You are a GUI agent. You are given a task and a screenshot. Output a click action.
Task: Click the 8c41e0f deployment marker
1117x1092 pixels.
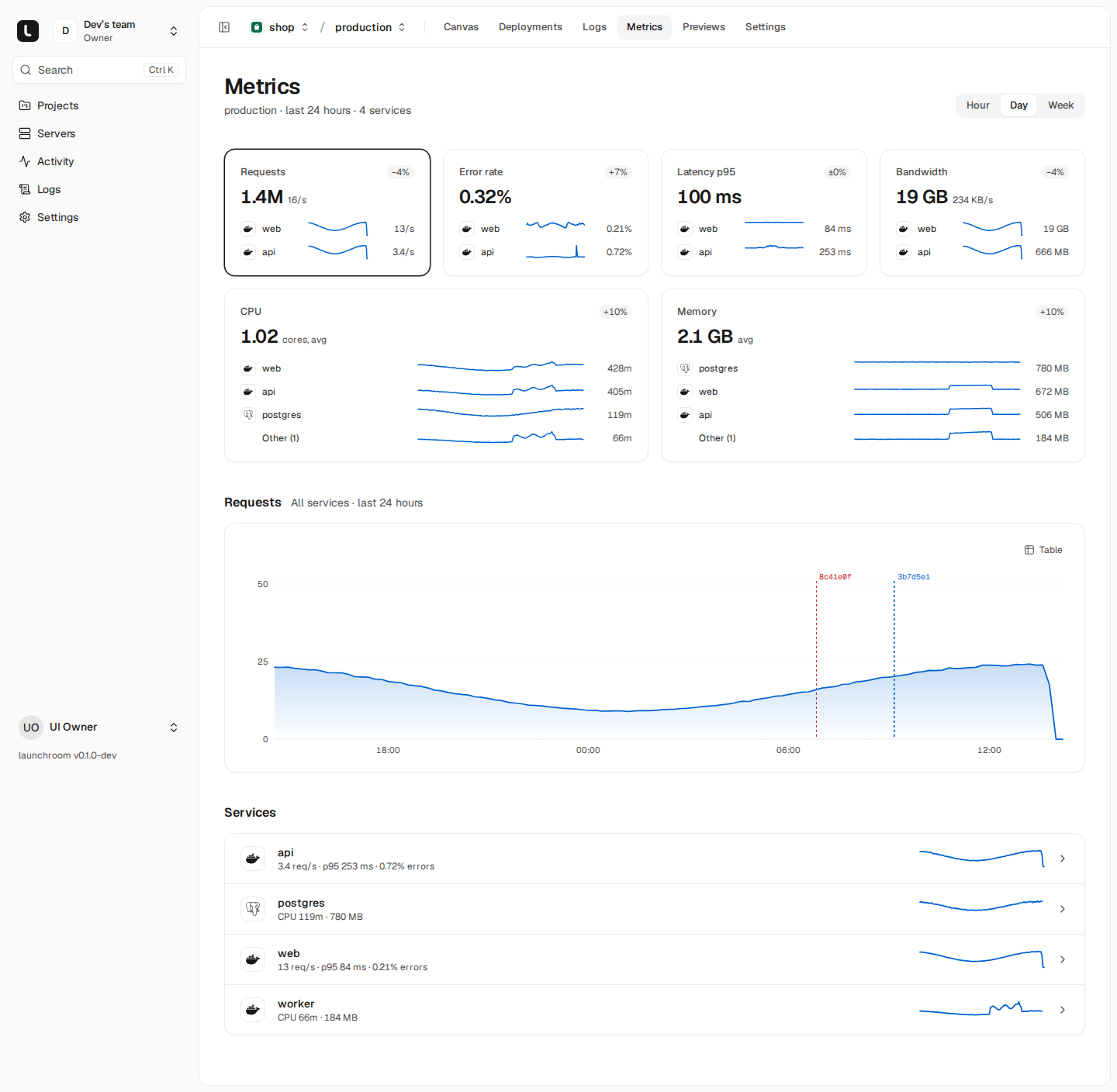coord(835,577)
